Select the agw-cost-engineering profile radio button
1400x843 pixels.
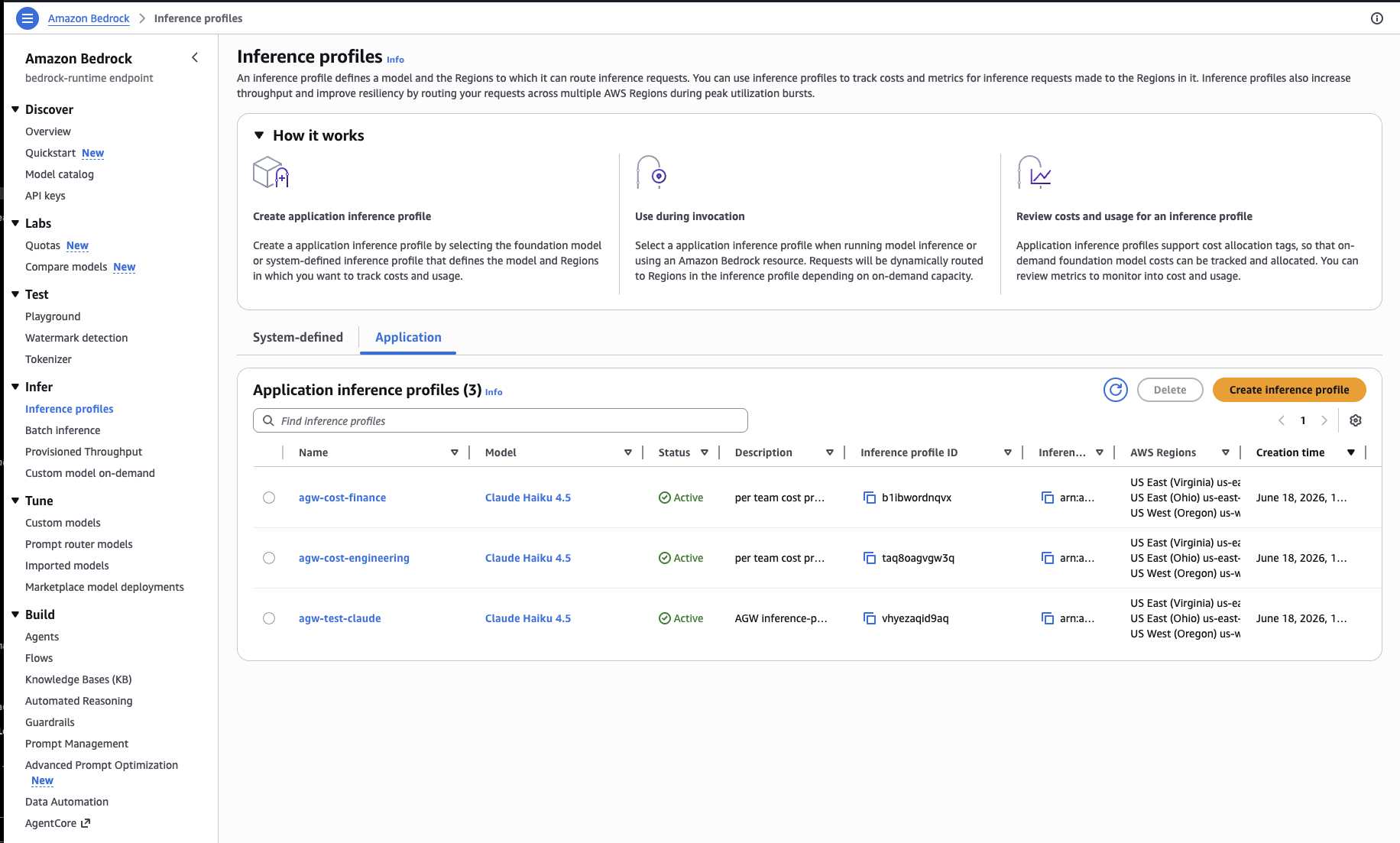click(x=269, y=558)
